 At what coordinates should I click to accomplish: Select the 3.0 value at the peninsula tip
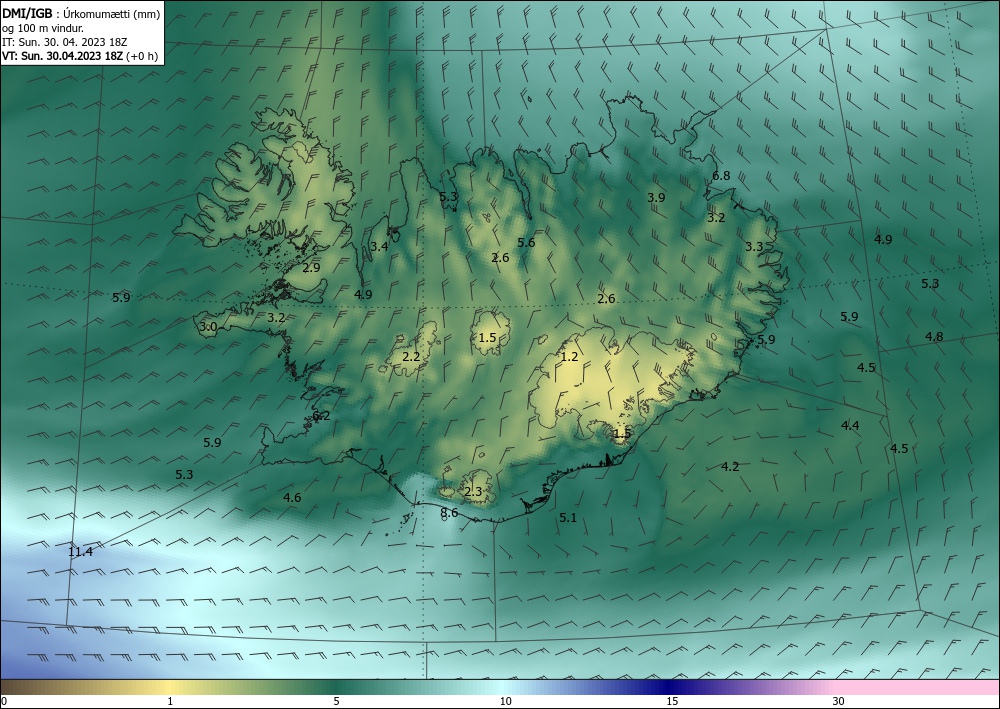tap(209, 327)
